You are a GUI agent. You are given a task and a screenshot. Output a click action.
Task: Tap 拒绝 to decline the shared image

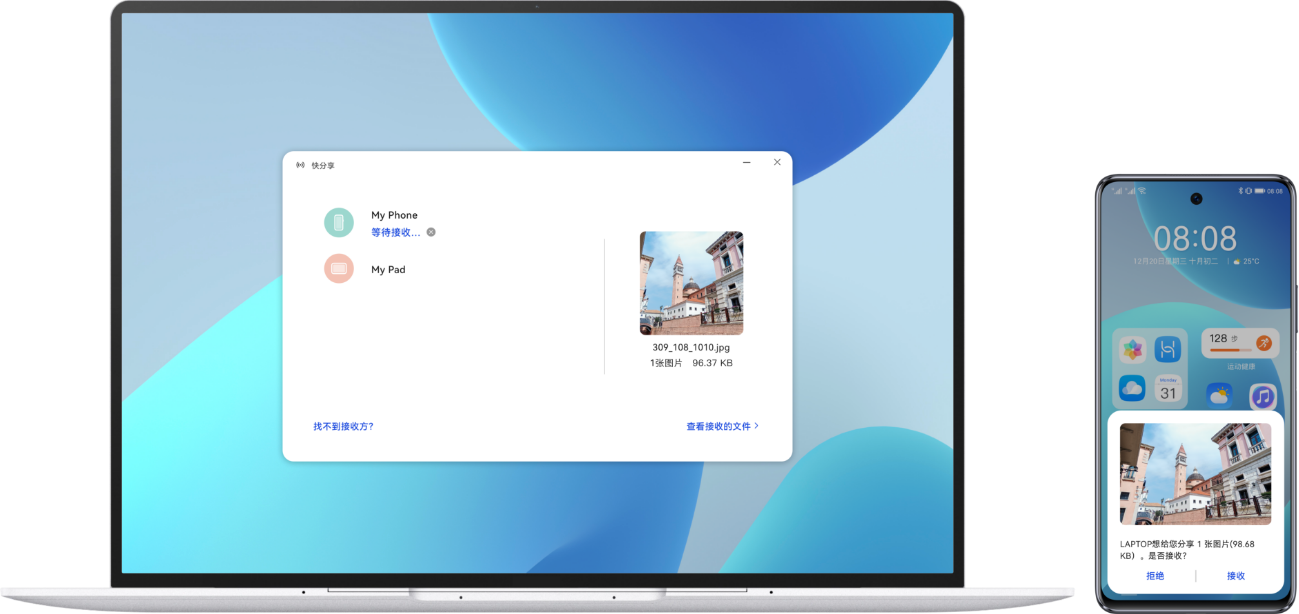tap(1155, 576)
